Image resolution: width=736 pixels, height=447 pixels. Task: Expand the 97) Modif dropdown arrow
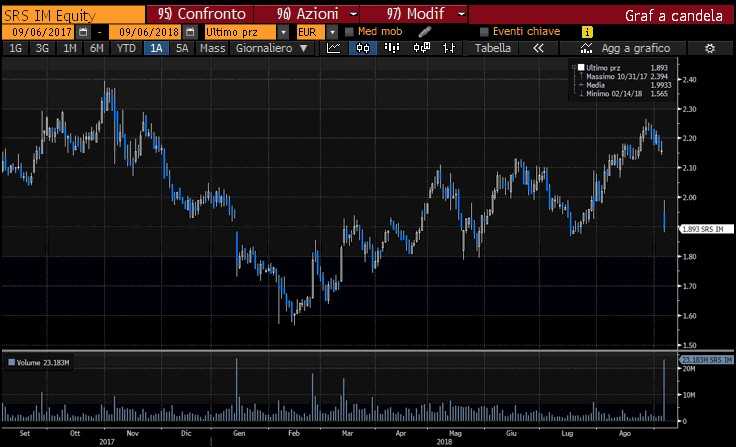coord(462,14)
